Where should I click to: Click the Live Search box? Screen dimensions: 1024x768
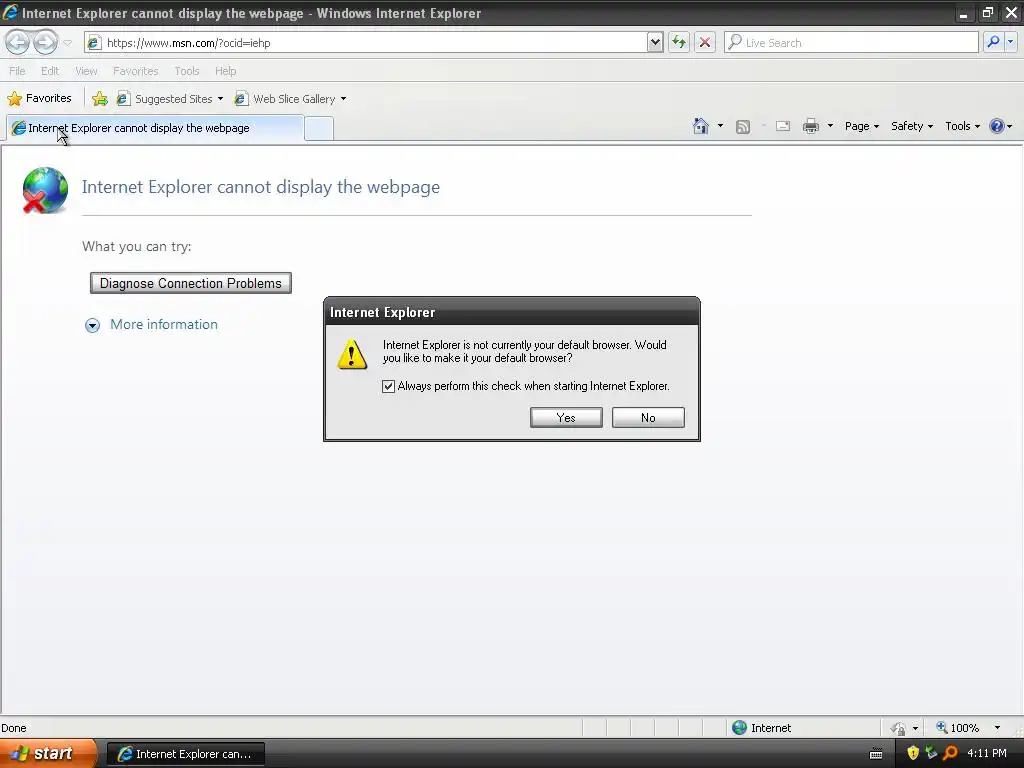(851, 42)
